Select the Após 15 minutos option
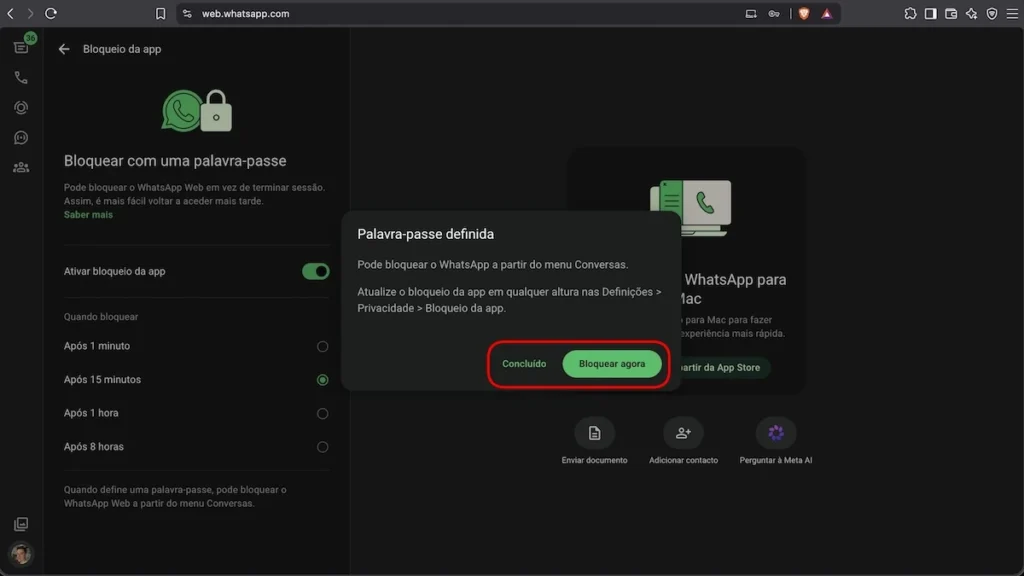This screenshot has width=1024, height=576. pos(323,379)
